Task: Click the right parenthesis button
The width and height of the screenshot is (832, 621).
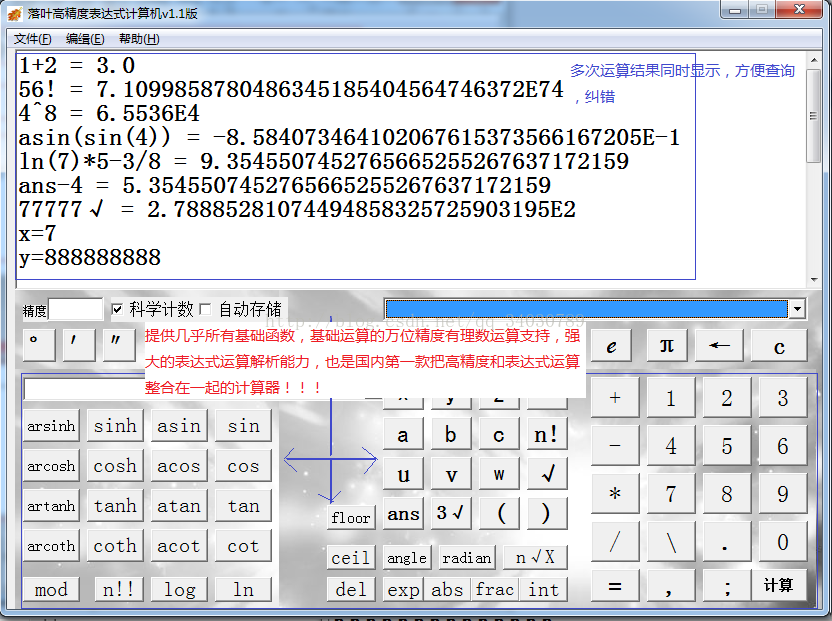Action: tap(547, 513)
